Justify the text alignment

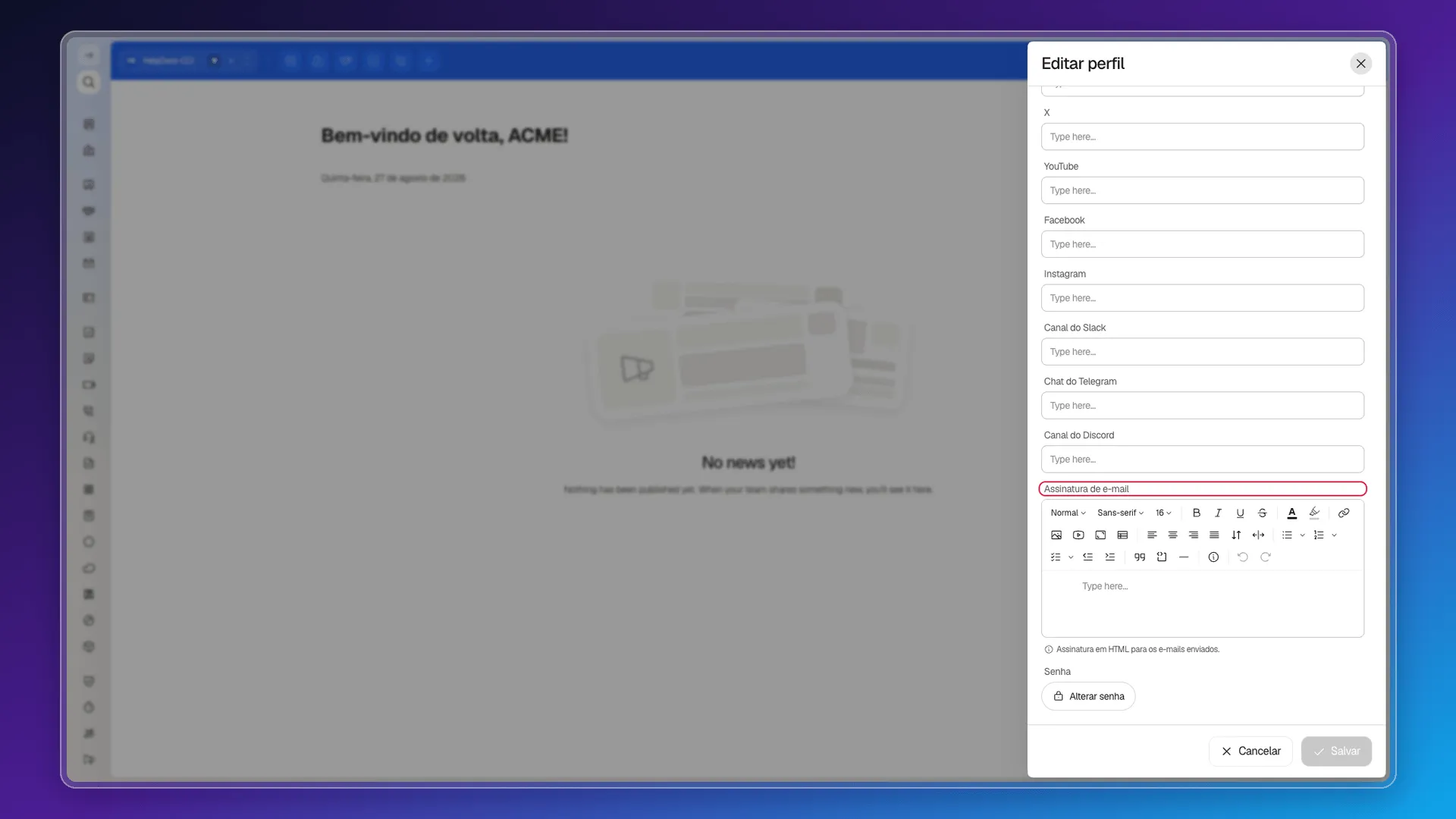tap(1214, 535)
